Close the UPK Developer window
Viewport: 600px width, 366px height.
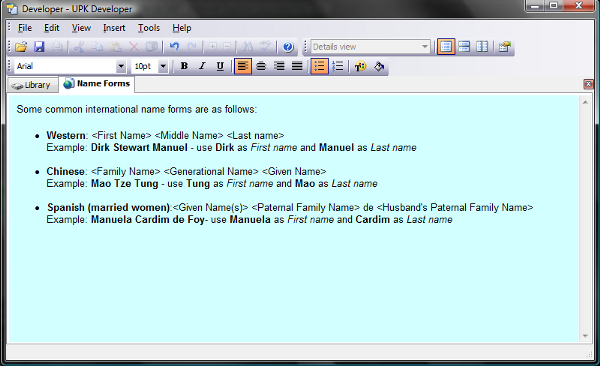(578, 5)
